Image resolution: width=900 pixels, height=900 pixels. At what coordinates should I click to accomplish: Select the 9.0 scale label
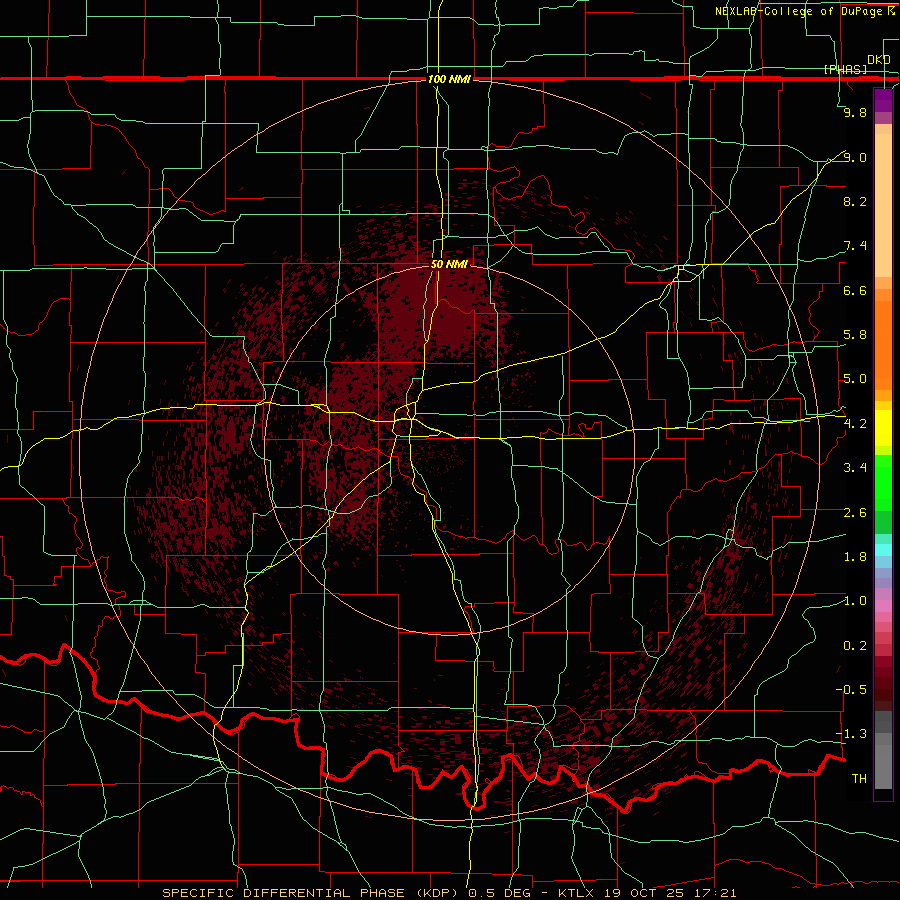point(855,157)
